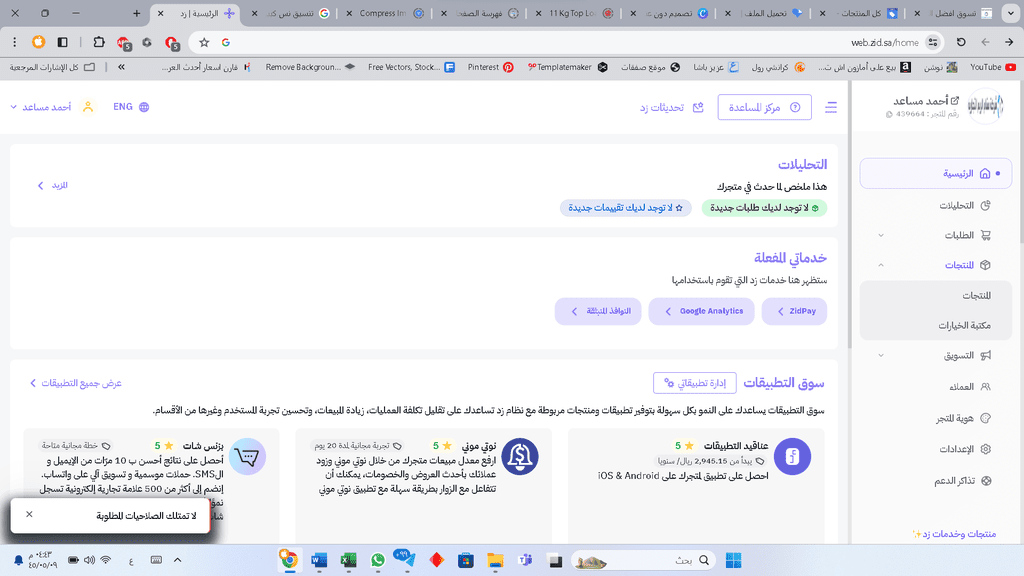Click the hamburger menu icon in header
The height and width of the screenshot is (576, 1024).
[831, 107]
